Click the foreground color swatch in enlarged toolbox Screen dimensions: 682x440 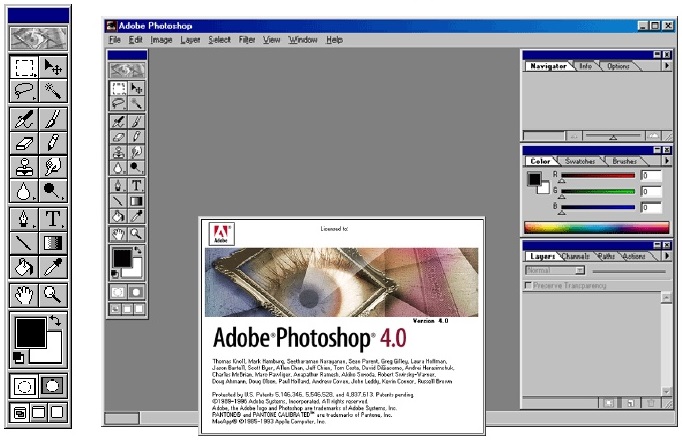(30, 333)
